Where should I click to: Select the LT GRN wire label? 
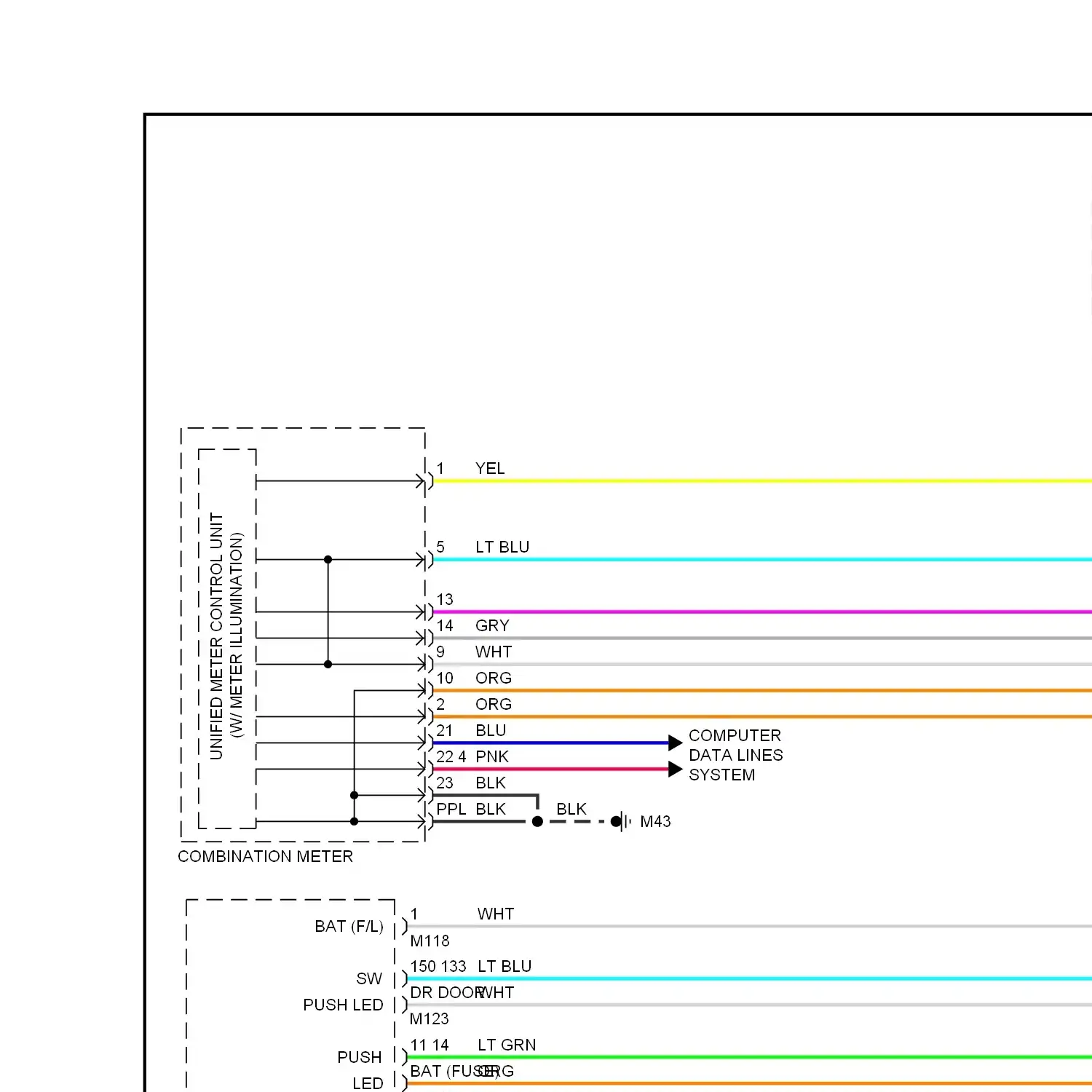507,1045
